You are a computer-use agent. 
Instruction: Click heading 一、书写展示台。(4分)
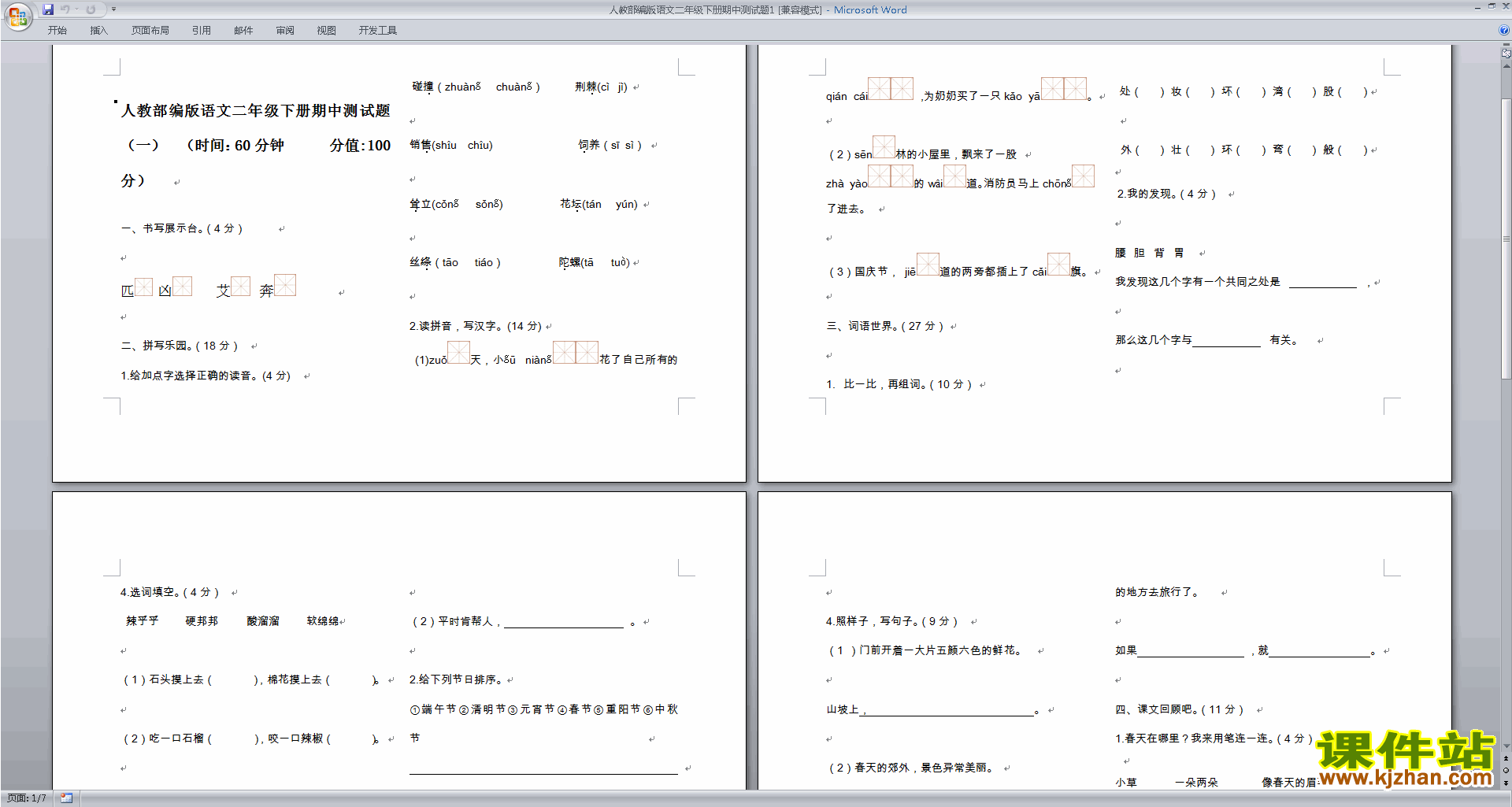182,228
